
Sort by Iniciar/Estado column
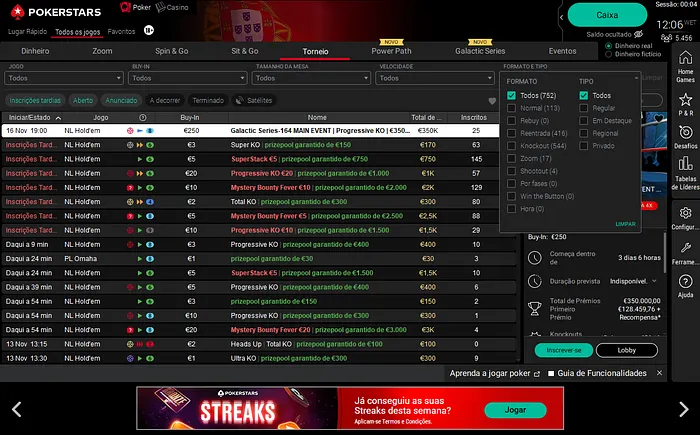click(x=33, y=117)
